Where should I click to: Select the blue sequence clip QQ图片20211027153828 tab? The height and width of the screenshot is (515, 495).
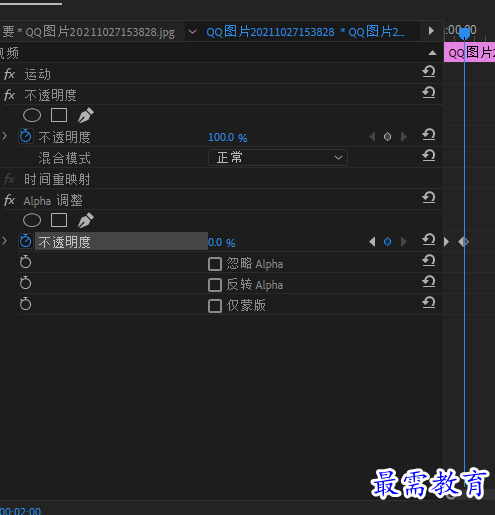point(305,32)
